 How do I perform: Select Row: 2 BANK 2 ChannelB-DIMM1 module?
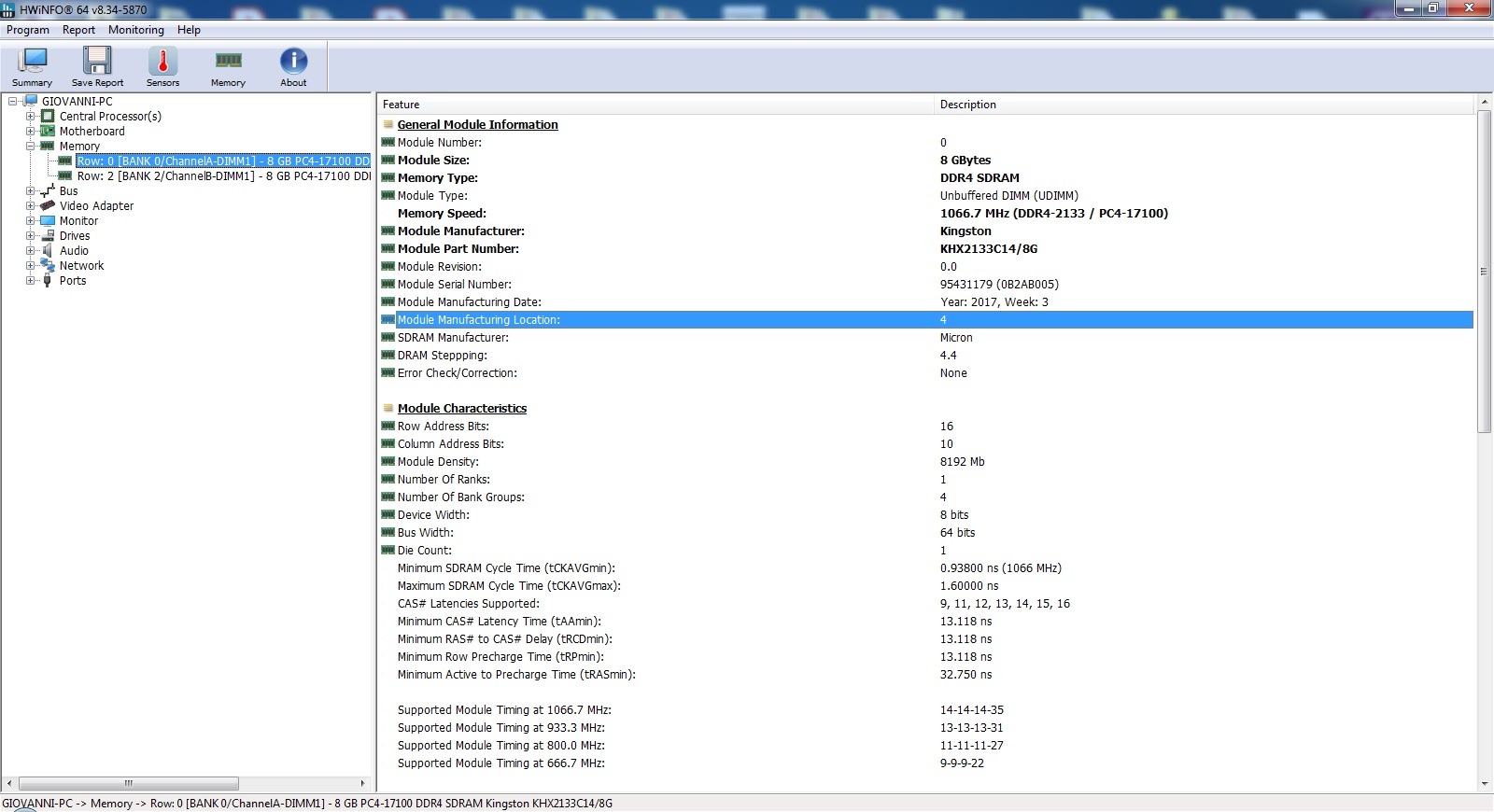pos(223,175)
